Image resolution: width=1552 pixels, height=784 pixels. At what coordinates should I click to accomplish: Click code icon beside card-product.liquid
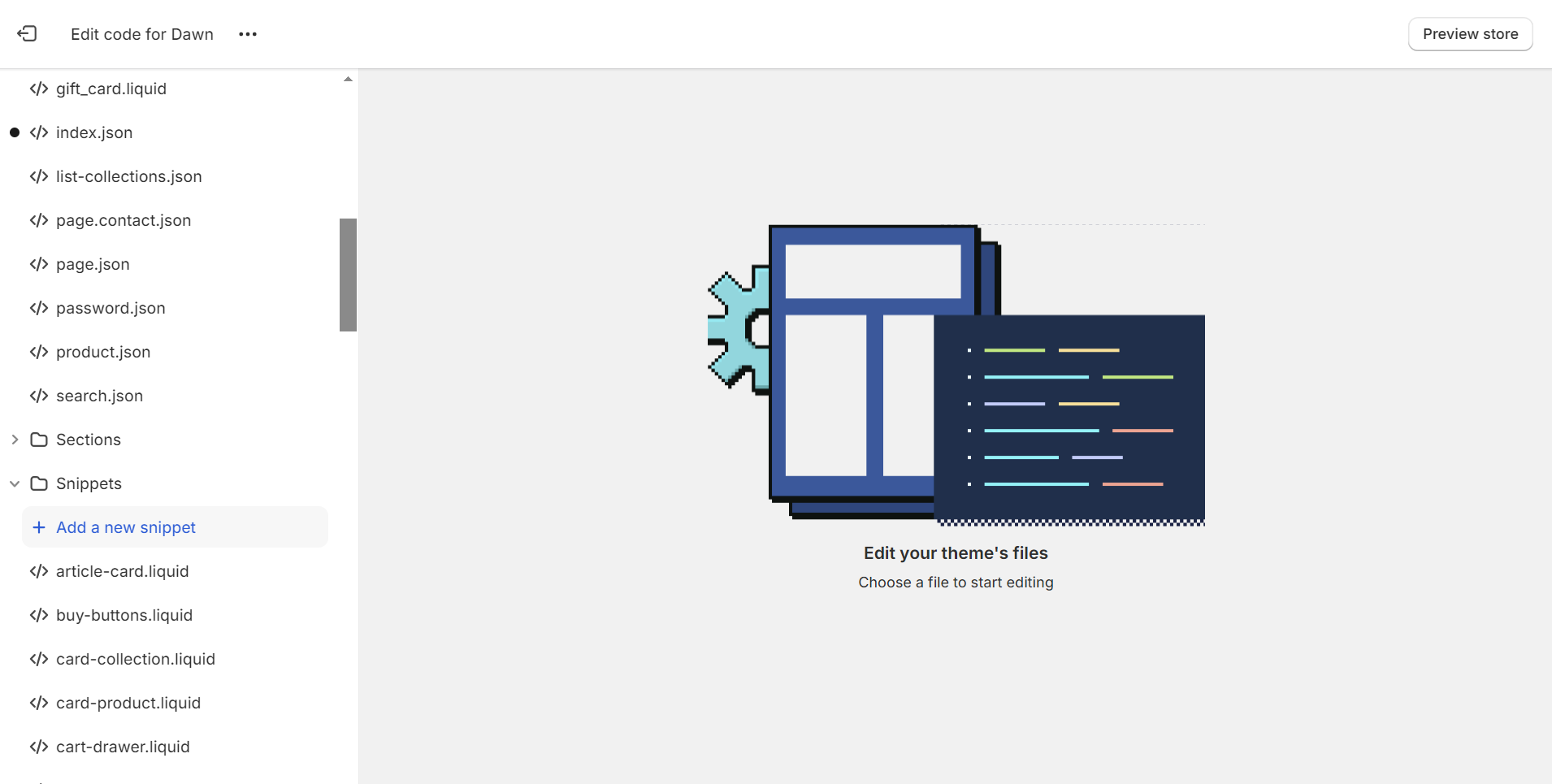pyautogui.click(x=39, y=703)
